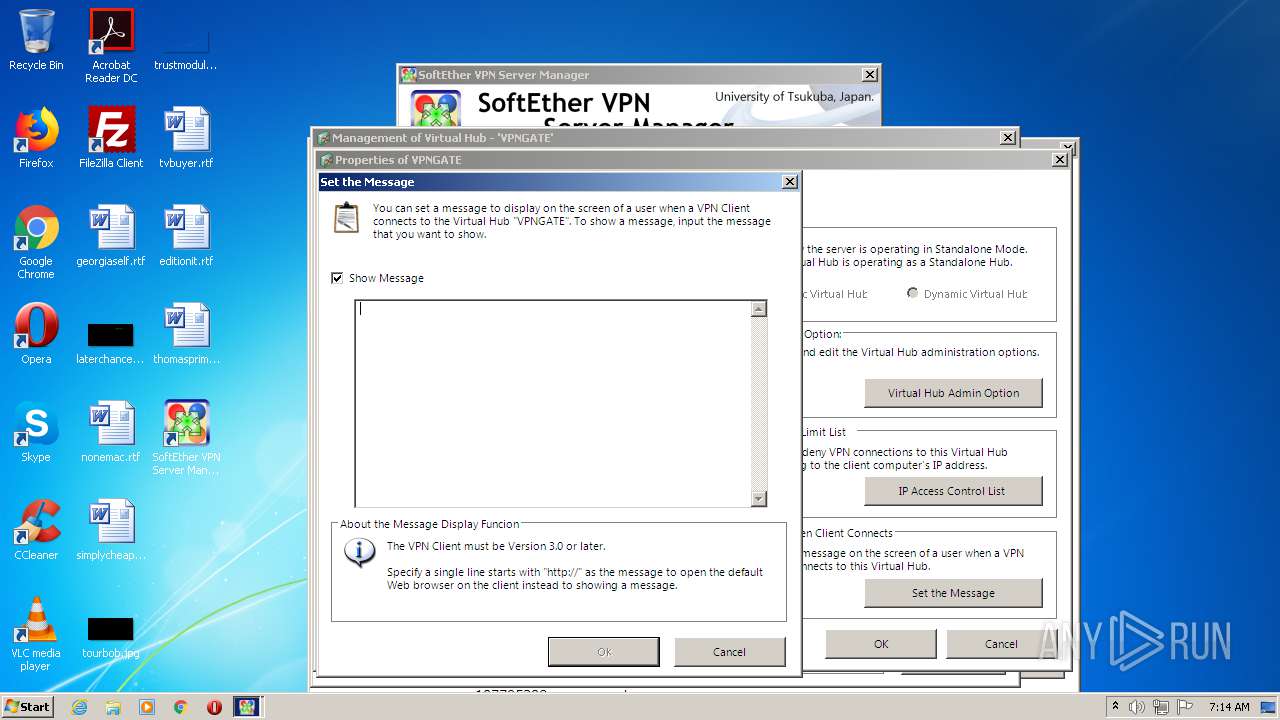Launch CCleaner from the desktop
1280x720 pixels.
36,530
